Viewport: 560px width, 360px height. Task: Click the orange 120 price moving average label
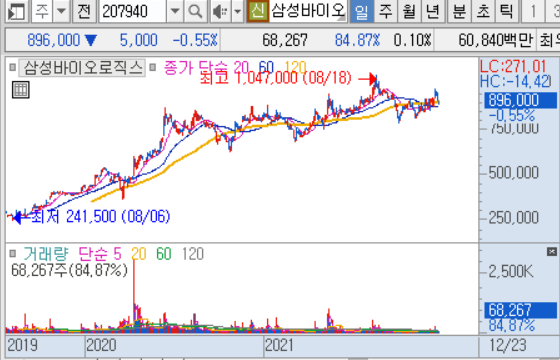click(x=295, y=67)
